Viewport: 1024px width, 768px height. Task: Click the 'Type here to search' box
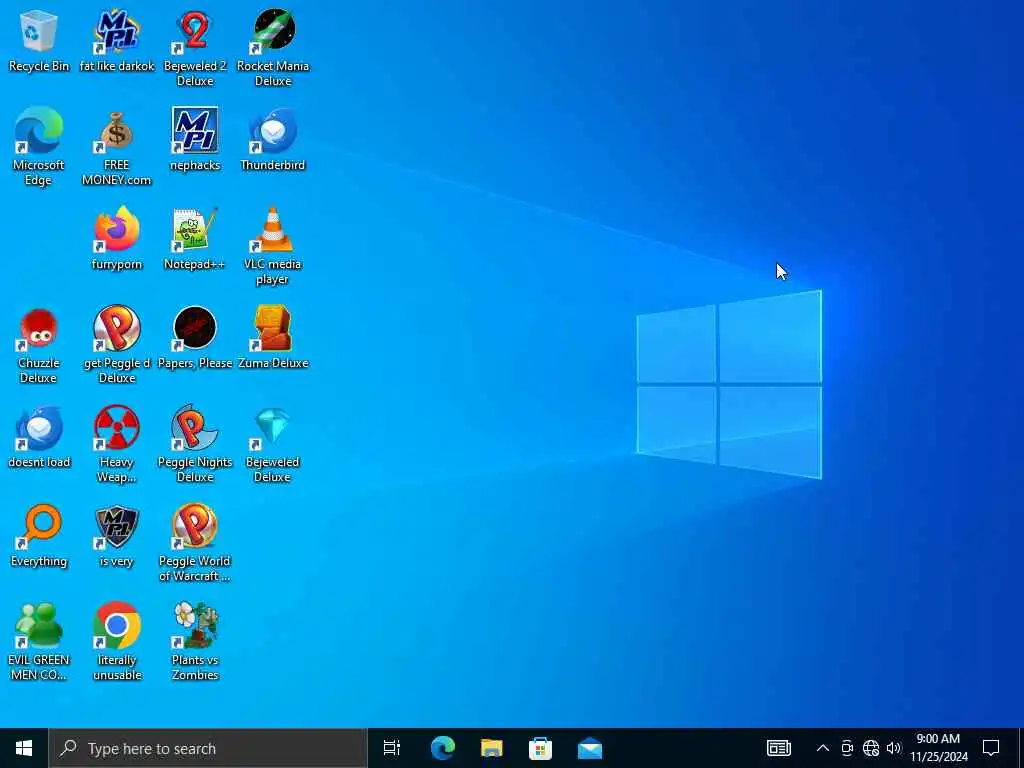[208, 748]
